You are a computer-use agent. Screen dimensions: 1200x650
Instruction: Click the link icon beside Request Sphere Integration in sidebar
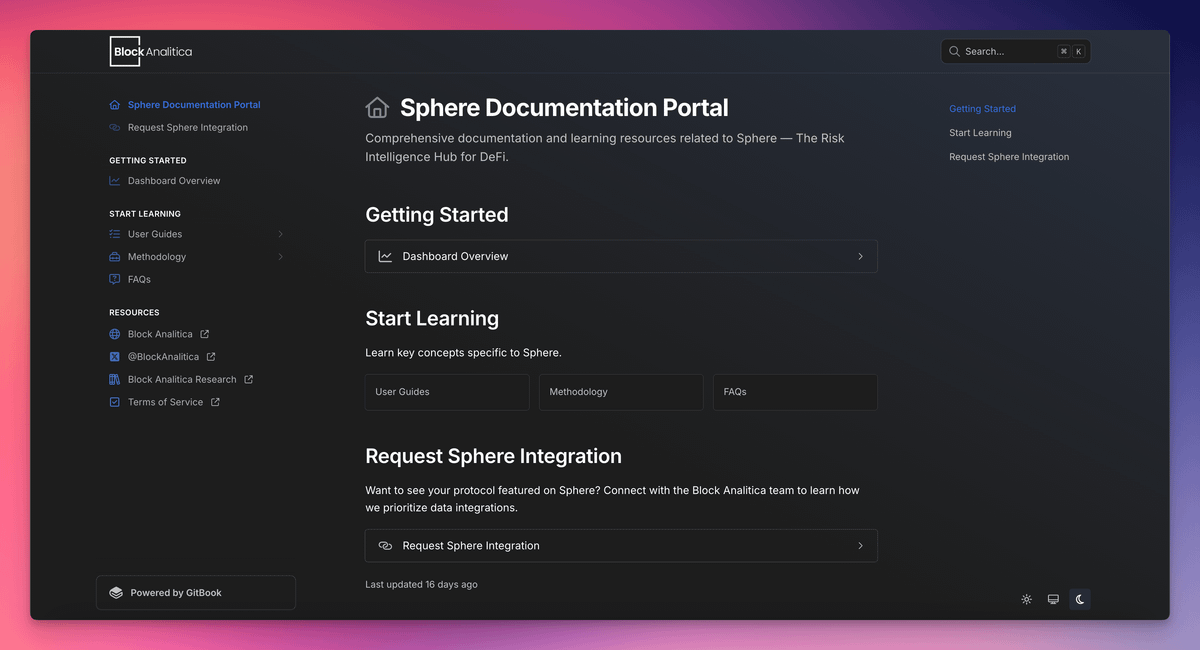(x=115, y=128)
